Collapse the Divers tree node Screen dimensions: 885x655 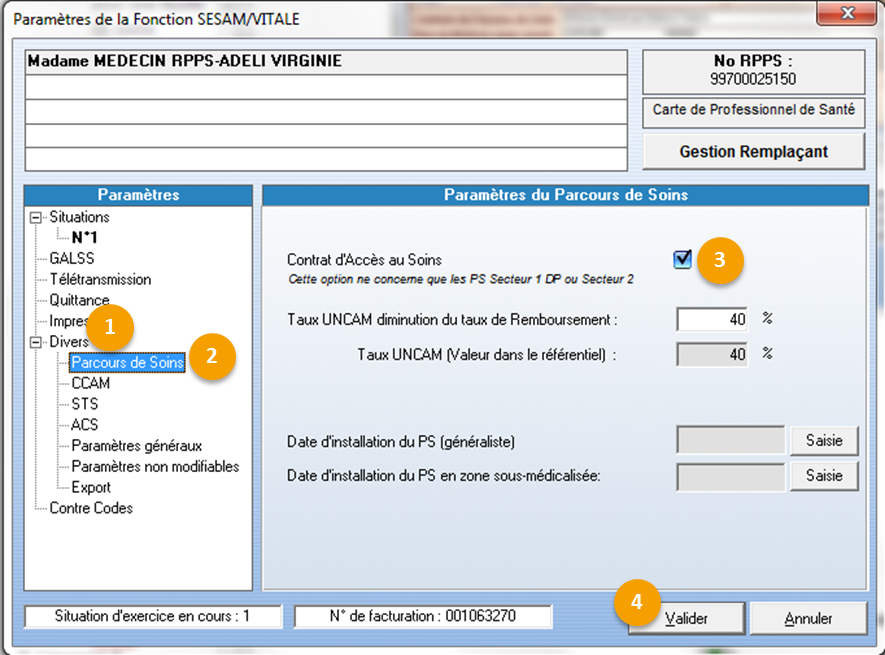[x=36, y=342]
